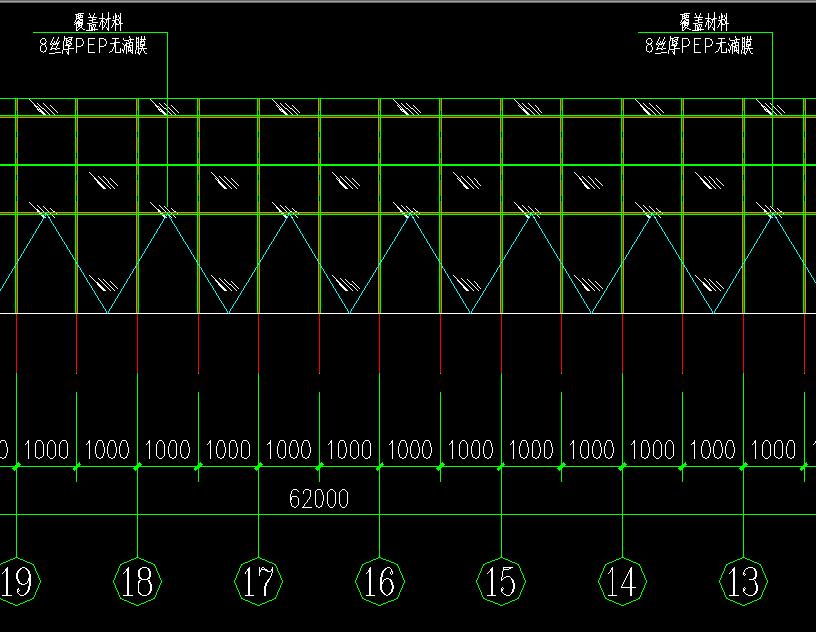Click grid bubble 18

[x=138, y=581]
